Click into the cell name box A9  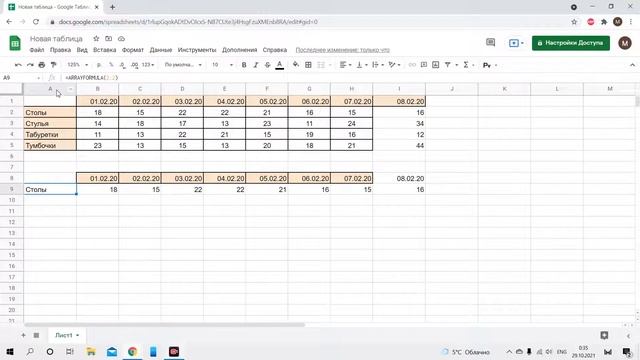coord(21,78)
